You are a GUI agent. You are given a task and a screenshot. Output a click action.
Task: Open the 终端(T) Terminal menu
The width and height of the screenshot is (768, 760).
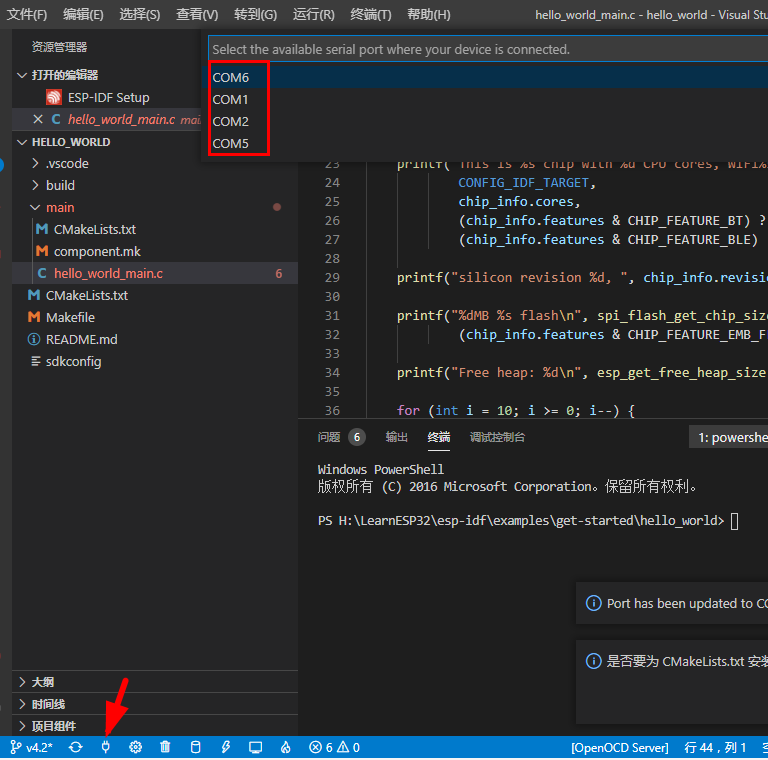(x=371, y=15)
